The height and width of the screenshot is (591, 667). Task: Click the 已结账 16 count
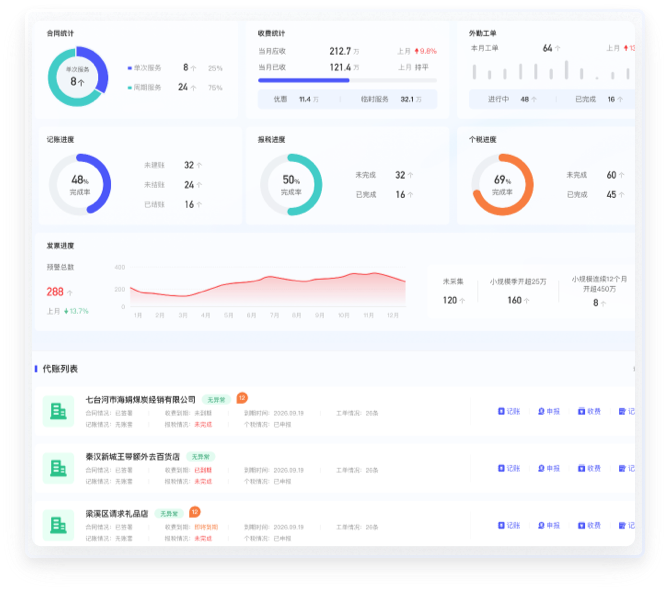(x=193, y=205)
